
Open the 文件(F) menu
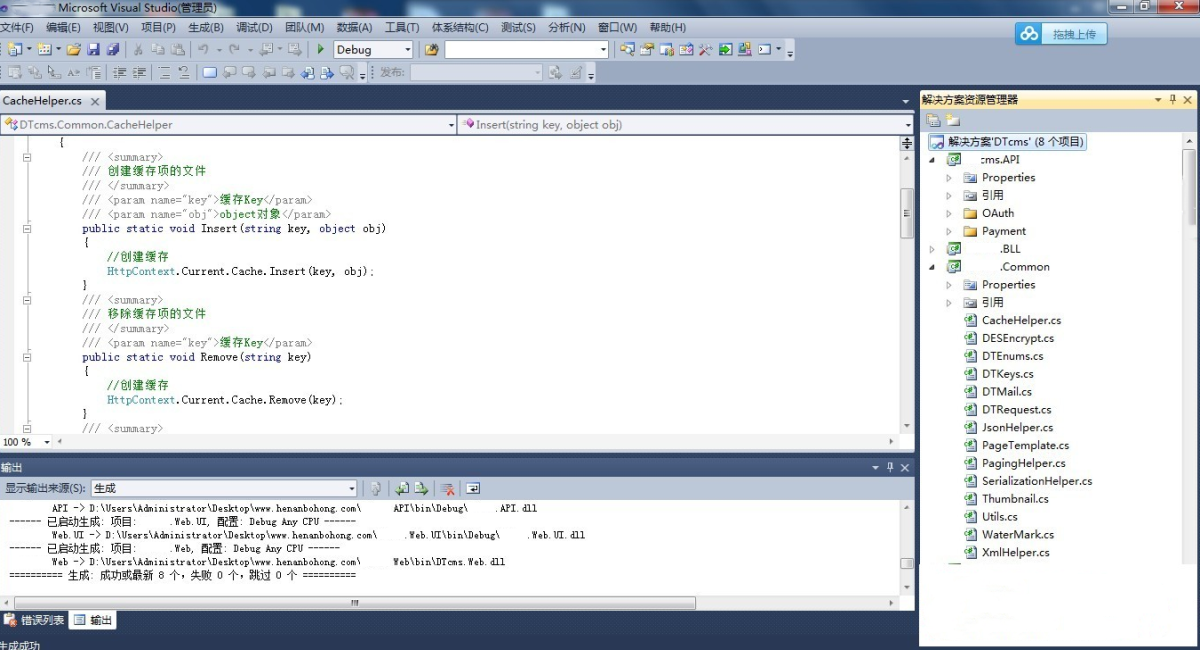pyautogui.click(x=16, y=27)
